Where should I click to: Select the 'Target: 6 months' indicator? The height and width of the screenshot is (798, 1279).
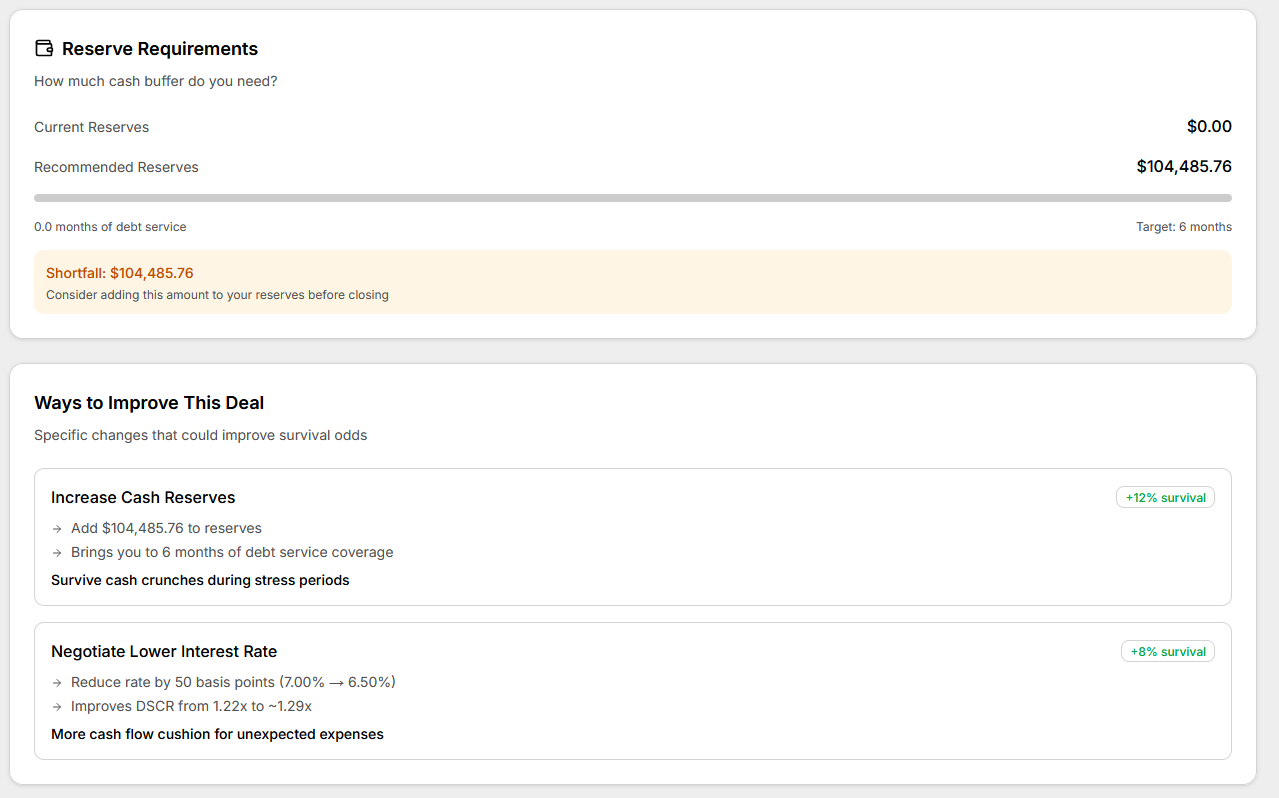click(1184, 227)
